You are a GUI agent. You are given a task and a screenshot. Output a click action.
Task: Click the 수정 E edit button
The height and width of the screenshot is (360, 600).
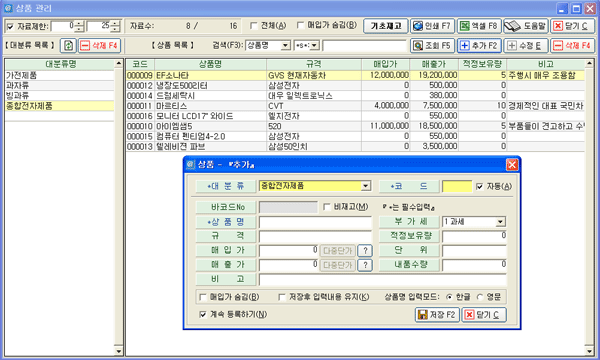[526, 46]
